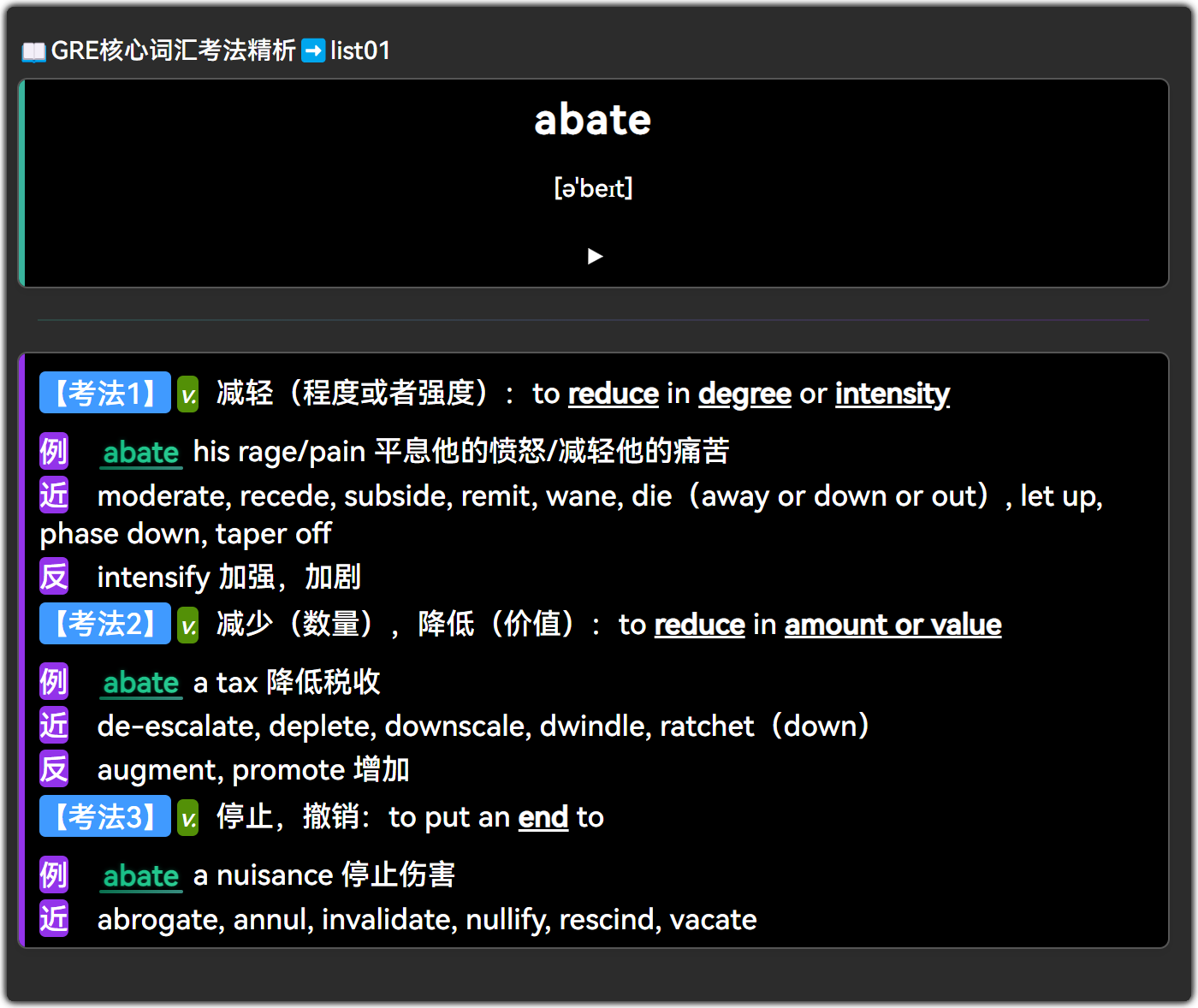Click the purple 反 icon before augment, promote
Screen dimensions: 1198x1008
pyautogui.click(x=54, y=769)
